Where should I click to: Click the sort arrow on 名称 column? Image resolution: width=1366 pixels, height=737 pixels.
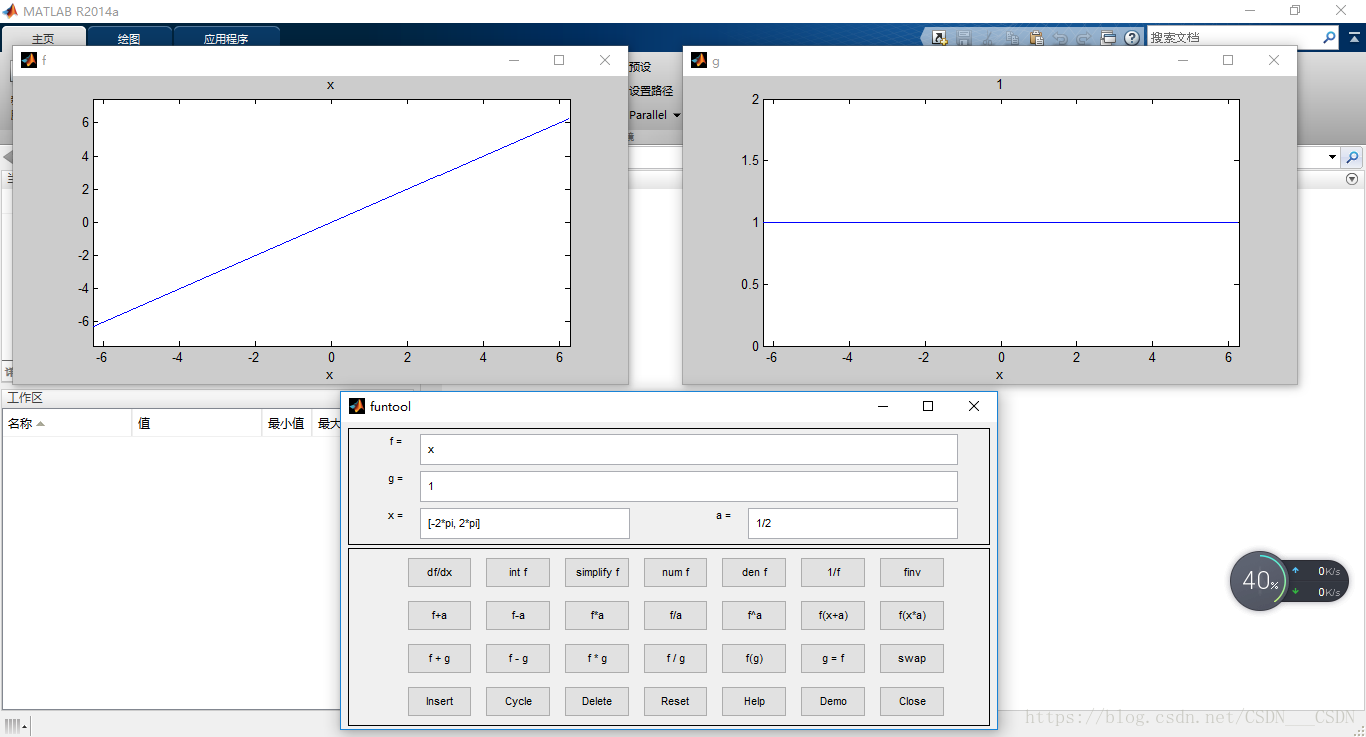click(x=41, y=424)
